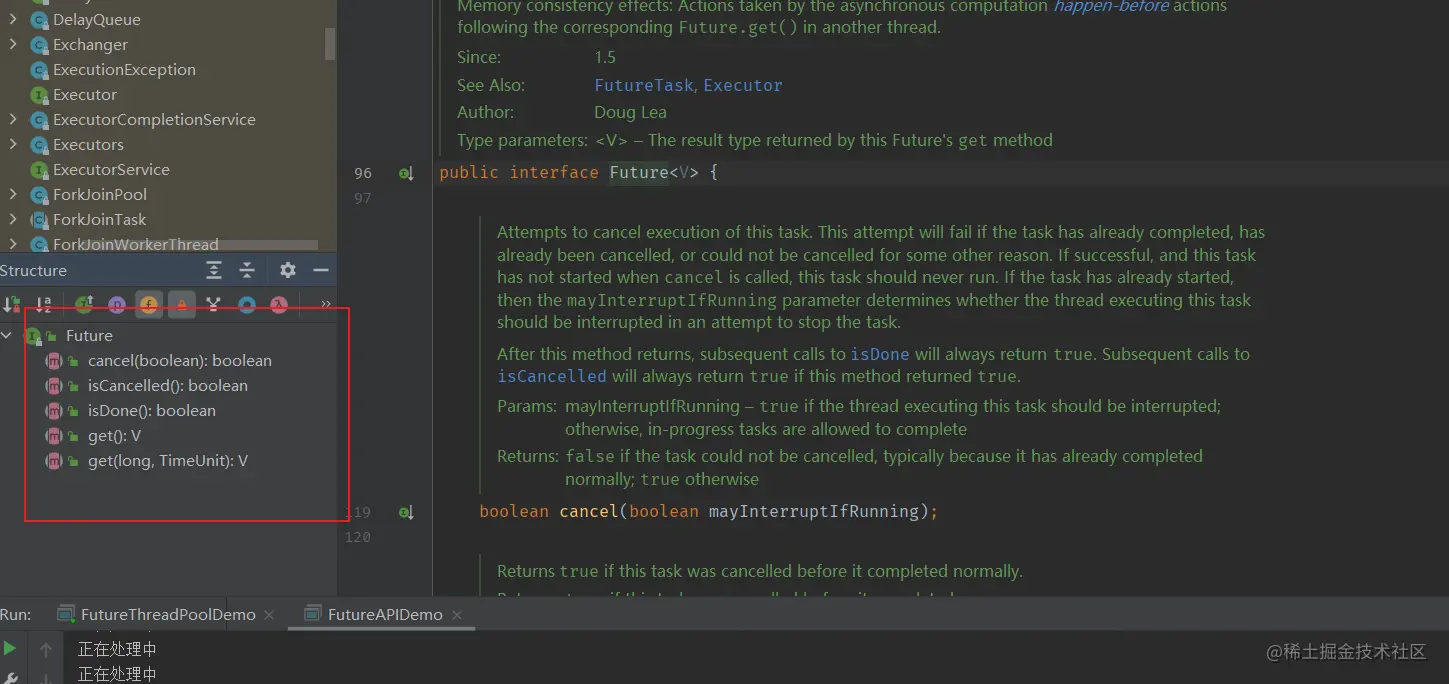Toggle Show Lambdas icon in Structure toolbar
Screen dimensions: 1449x684
pyautogui.click(x=279, y=304)
